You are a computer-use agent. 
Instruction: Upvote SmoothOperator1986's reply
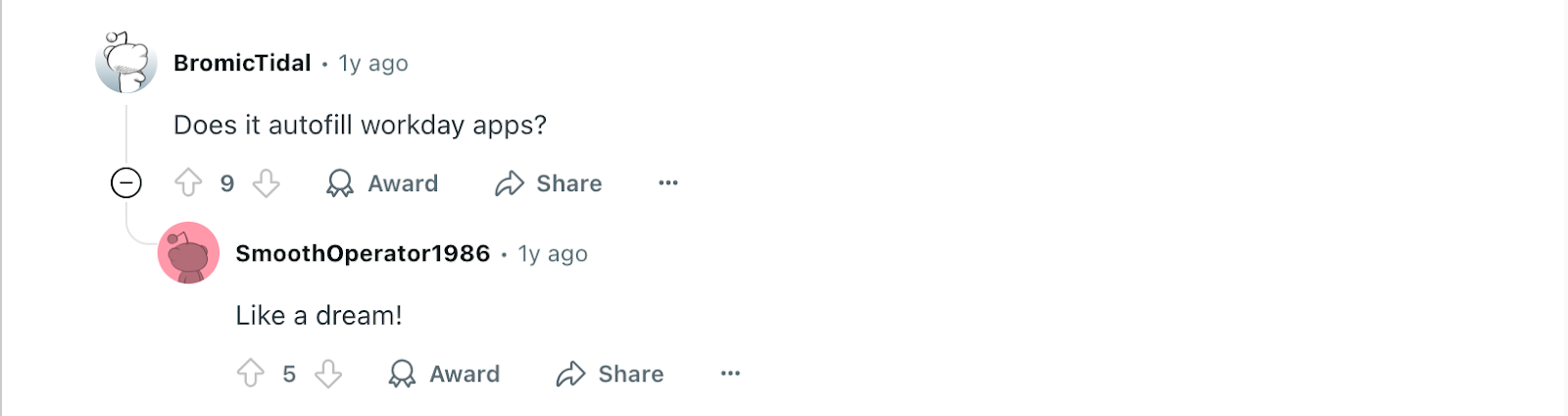251,374
